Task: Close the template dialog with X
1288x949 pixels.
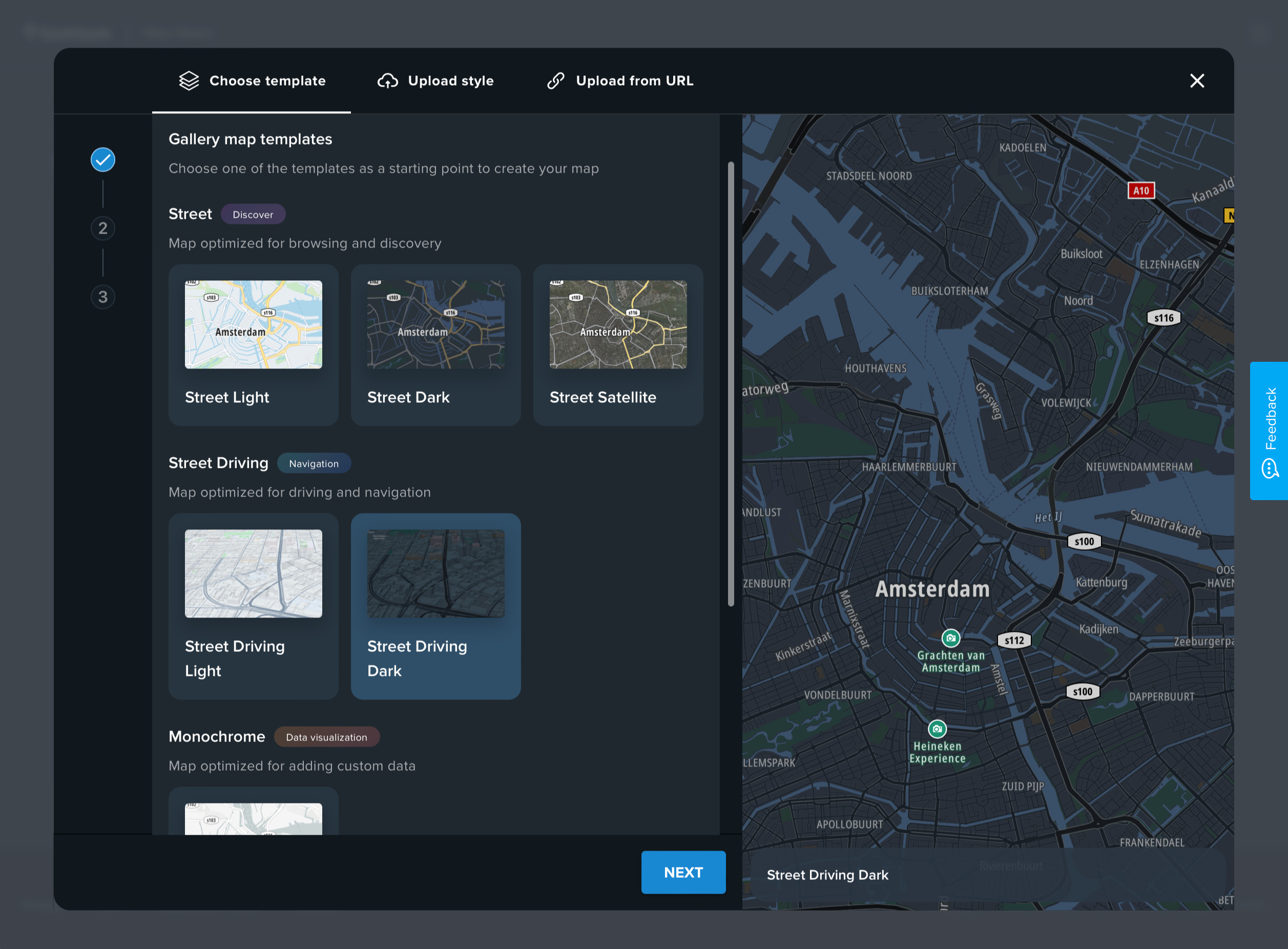Action: [1197, 81]
